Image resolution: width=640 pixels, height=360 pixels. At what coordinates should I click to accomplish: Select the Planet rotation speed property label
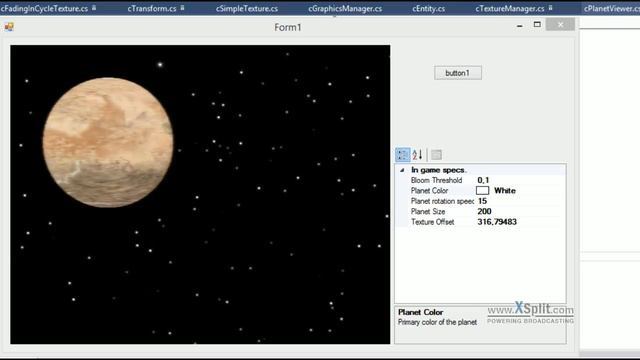point(442,201)
